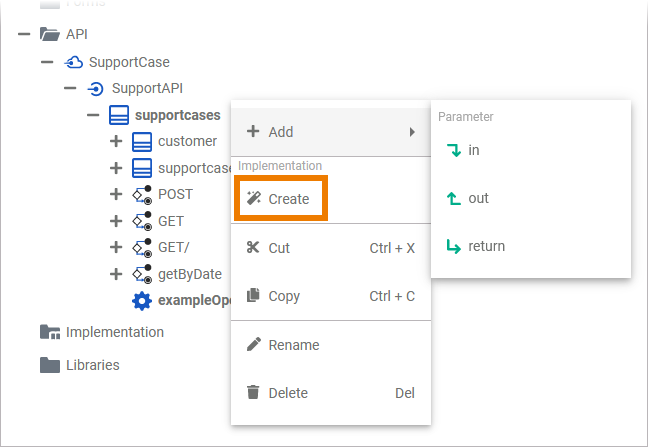Image resolution: width=648 pixels, height=447 pixels.
Task: Collapse the SupportCase tree node
Action: [x=47, y=62]
